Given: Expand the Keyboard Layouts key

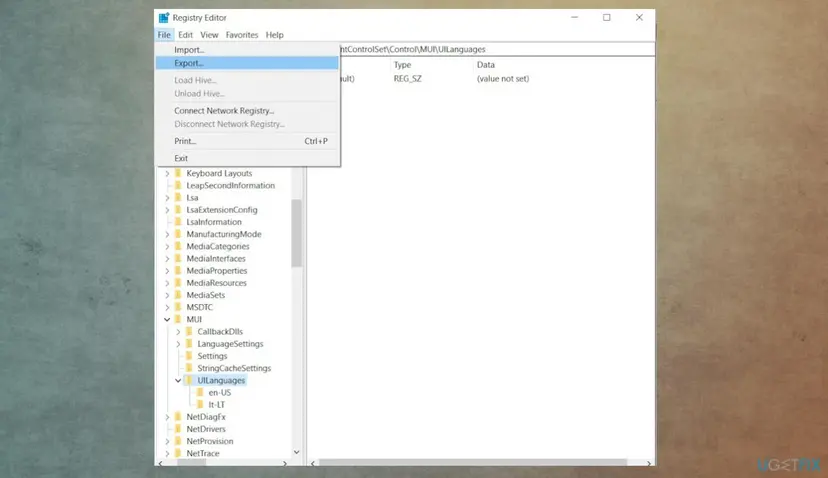Looking at the screenshot, I should (x=167, y=173).
